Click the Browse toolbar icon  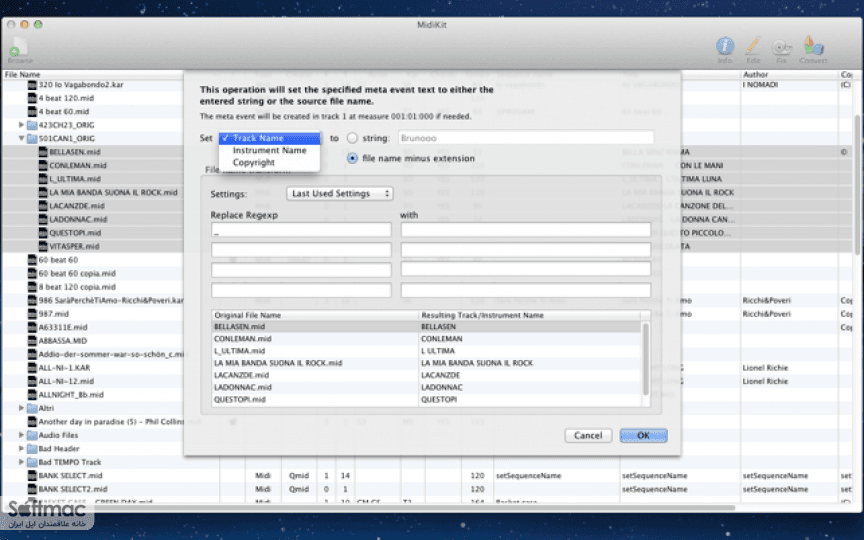[x=20, y=49]
